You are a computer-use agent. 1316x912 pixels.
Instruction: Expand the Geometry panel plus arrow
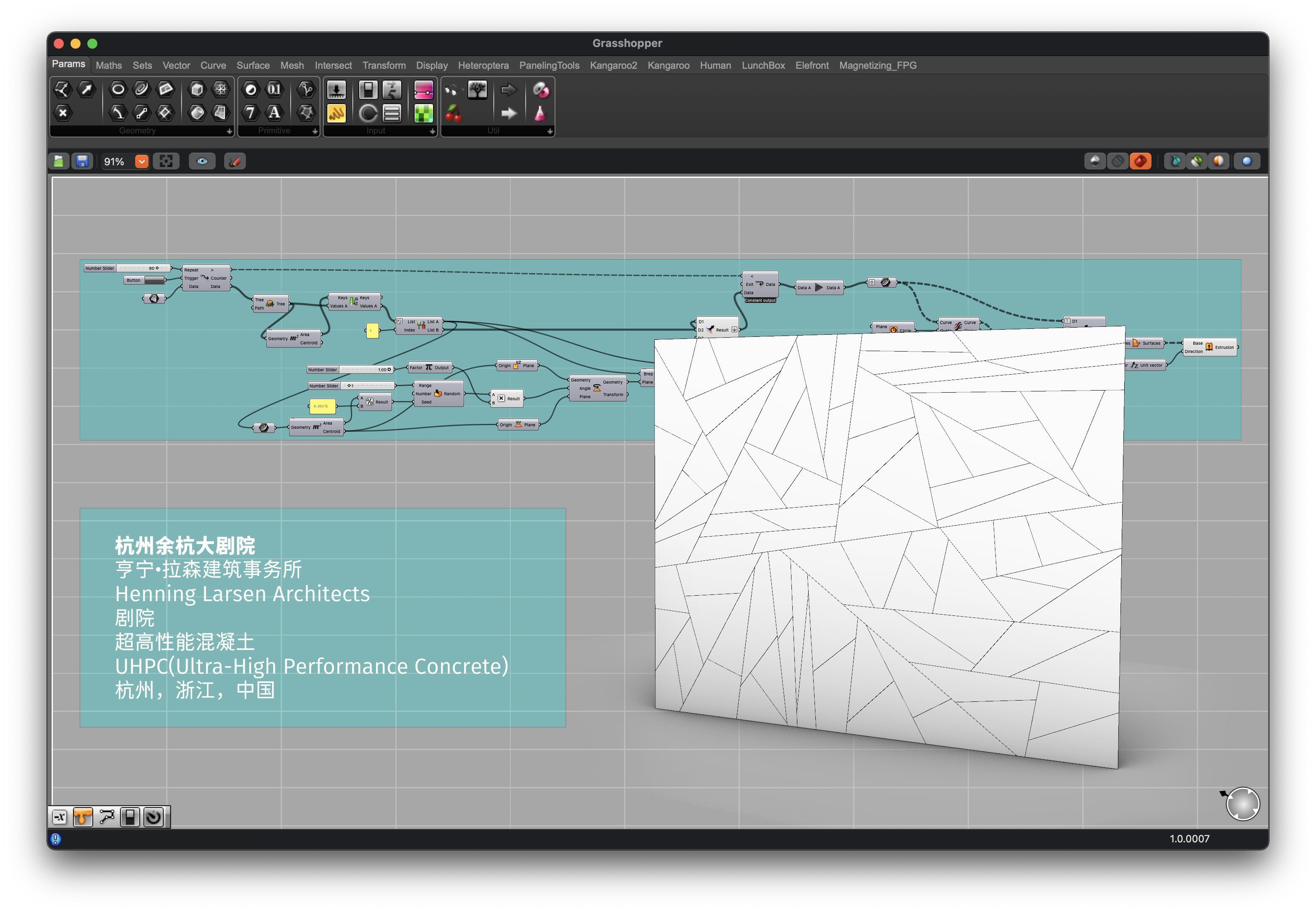229,131
